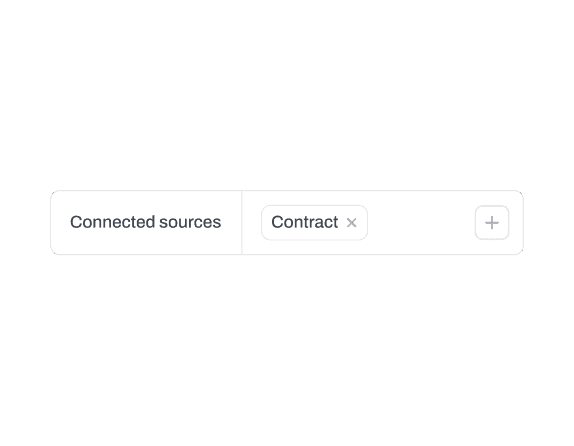Click the blank space after the Contract chip
574x446 pixels.
click(421, 223)
